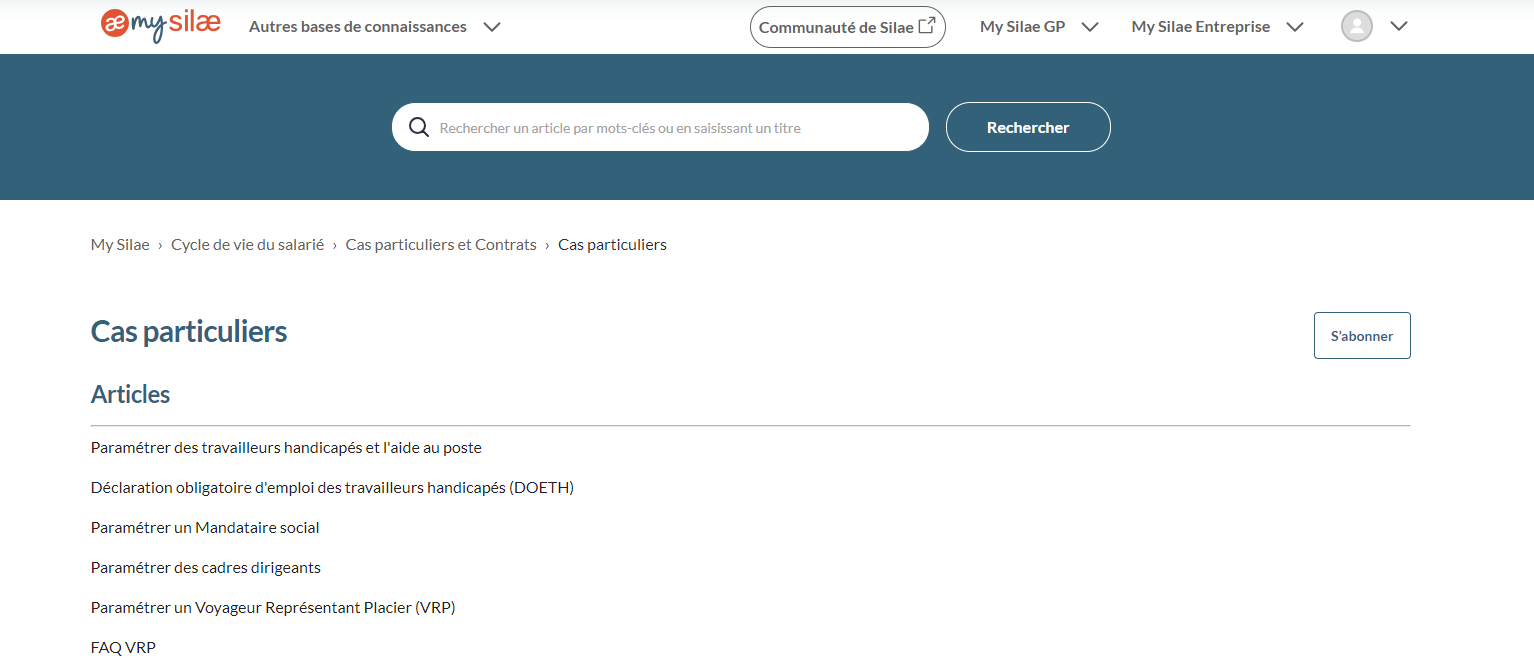Open Communauté de Silae link
The image size is (1534, 670).
(836, 27)
